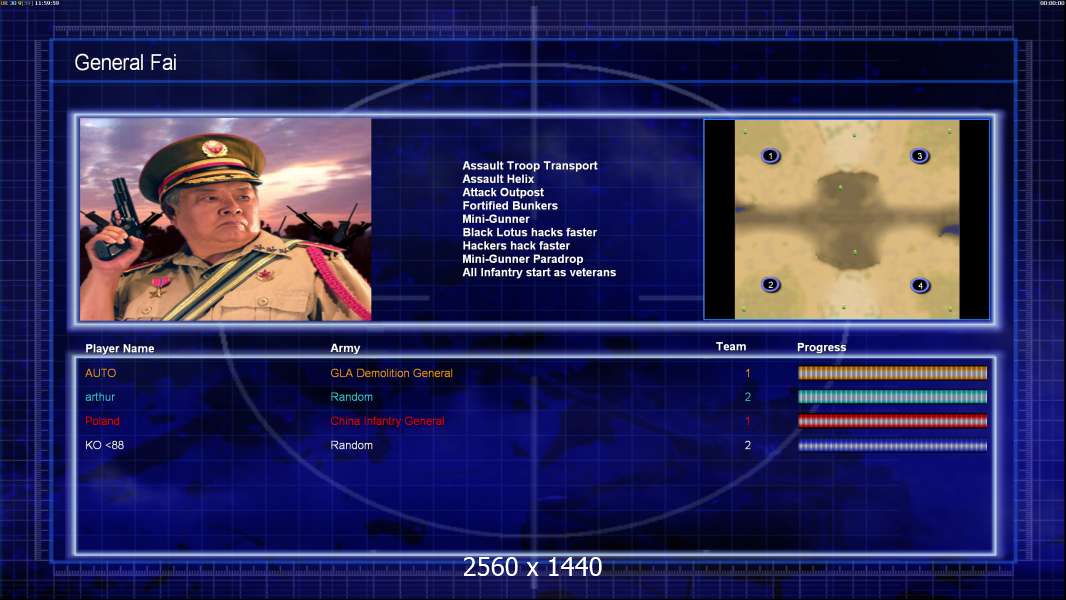Click the team number in AUTO's row
Image resolution: width=1066 pixels, height=600 pixels.
pos(748,373)
